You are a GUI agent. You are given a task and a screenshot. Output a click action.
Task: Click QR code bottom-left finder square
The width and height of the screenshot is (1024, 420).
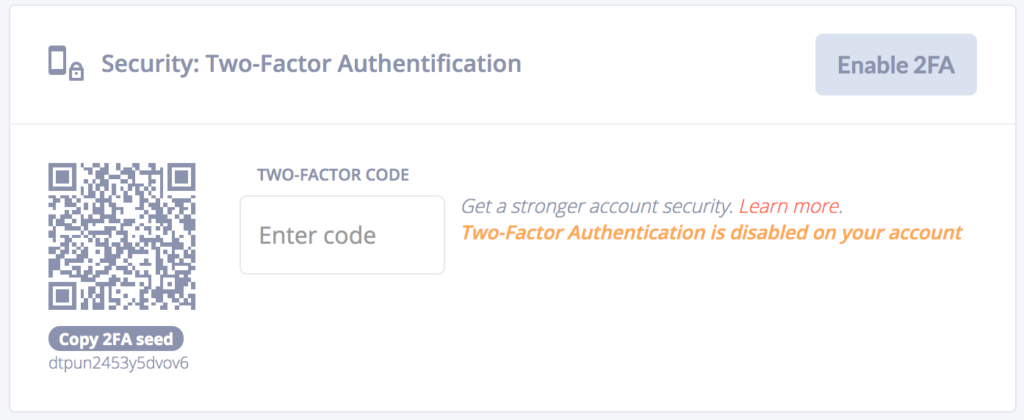pyautogui.click(x=63, y=295)
